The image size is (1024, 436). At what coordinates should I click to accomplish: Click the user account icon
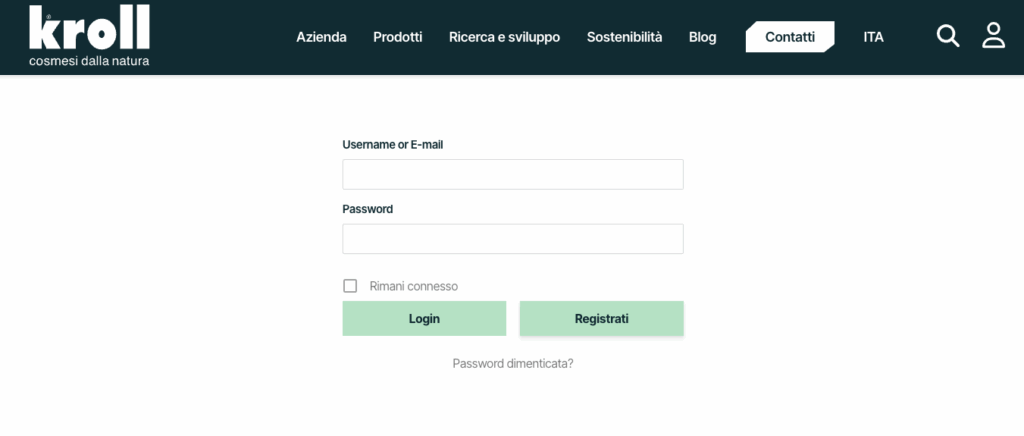[x=993, y=37]
